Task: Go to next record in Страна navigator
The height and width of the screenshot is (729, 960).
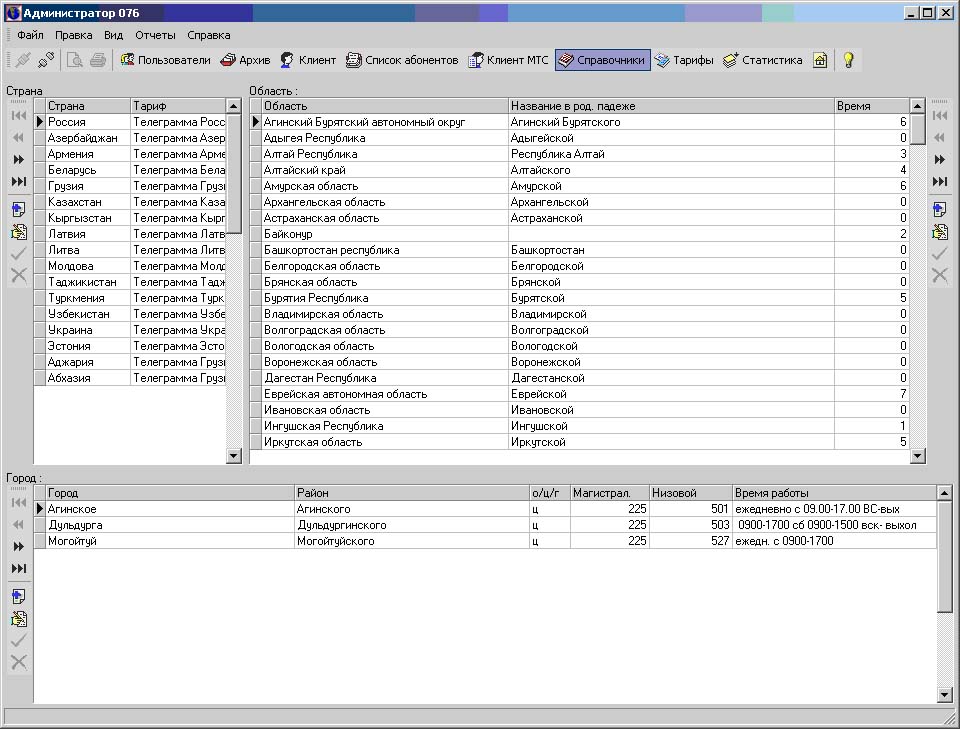Action: pos(18,160)
